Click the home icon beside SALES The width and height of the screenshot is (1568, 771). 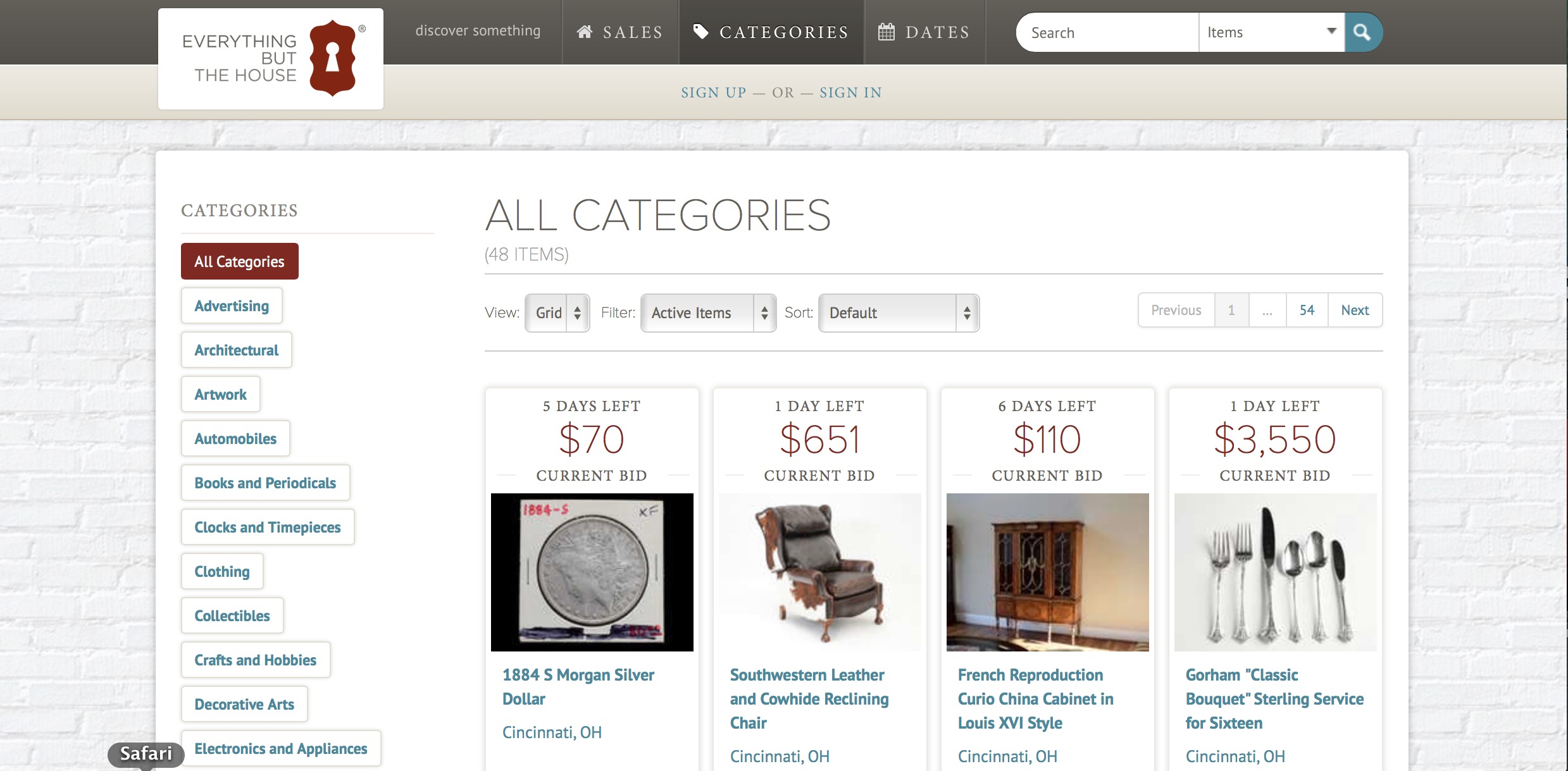point(583,32)
